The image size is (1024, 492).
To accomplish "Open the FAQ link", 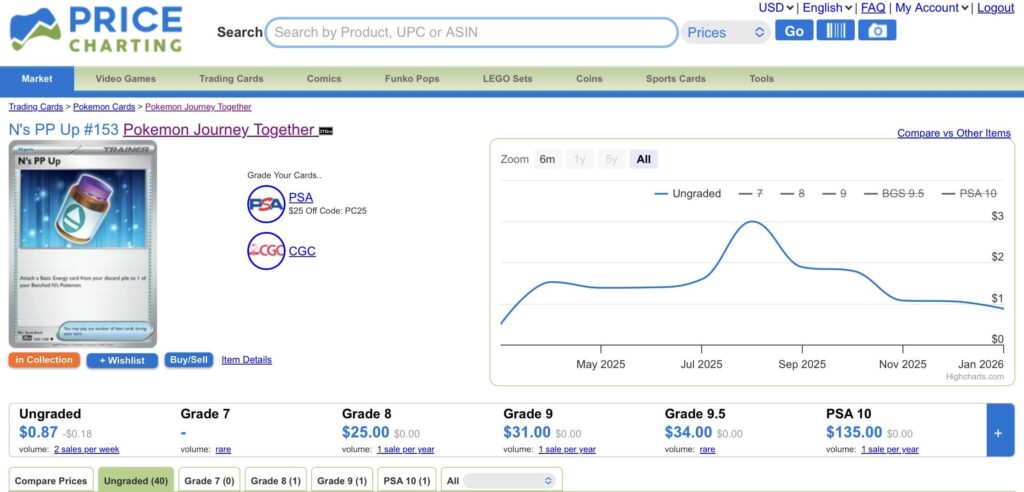I will (x=873, y=8).
